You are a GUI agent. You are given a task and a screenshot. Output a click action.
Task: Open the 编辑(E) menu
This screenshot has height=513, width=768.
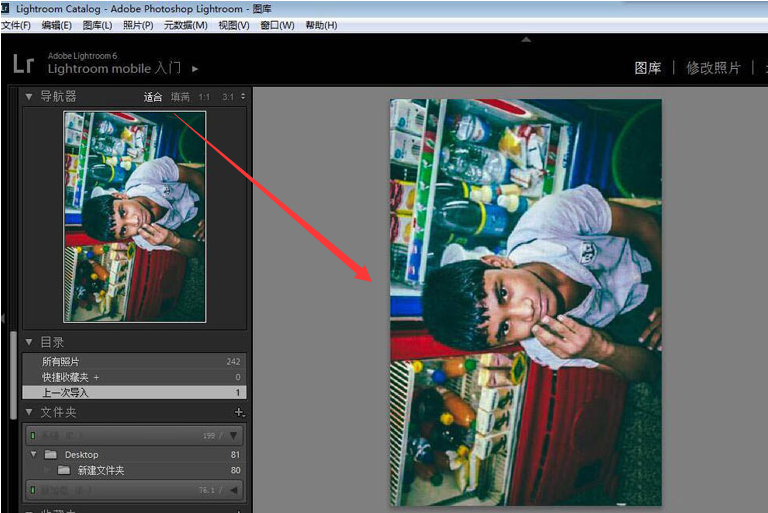(x=56, y=25)
